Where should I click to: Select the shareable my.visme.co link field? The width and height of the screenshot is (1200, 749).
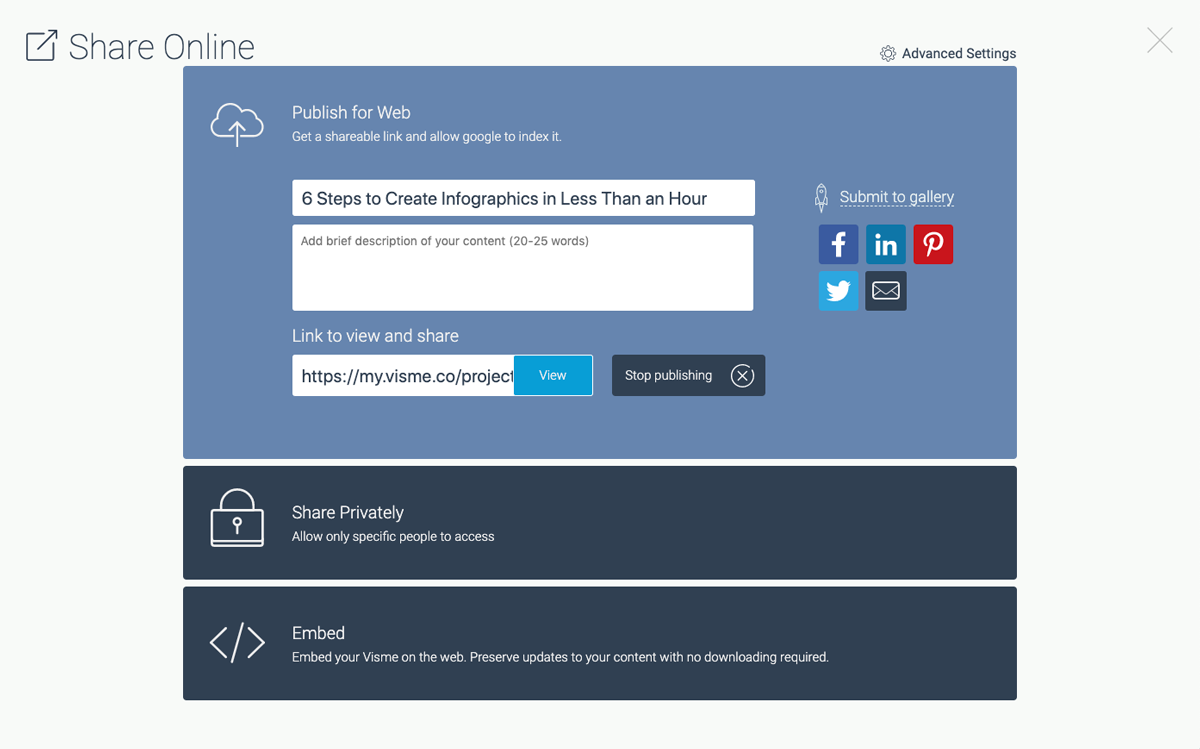click(x=400, y=375)
